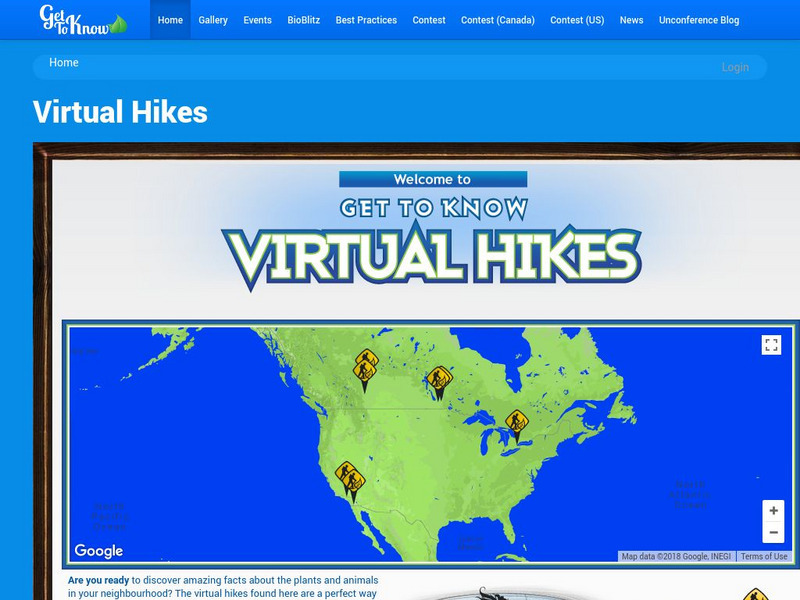Screen dimensions: 800x600
Task: Go to the News page
Action: pos(631,20)
